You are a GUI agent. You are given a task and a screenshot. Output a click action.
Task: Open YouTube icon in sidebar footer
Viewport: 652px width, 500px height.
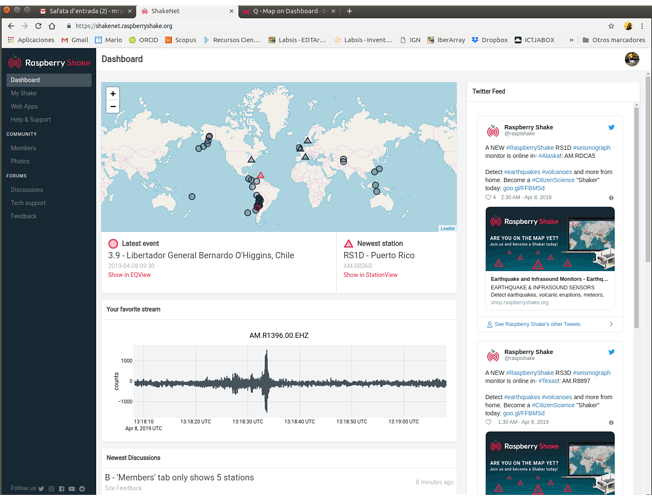click(x=72, y=489)
